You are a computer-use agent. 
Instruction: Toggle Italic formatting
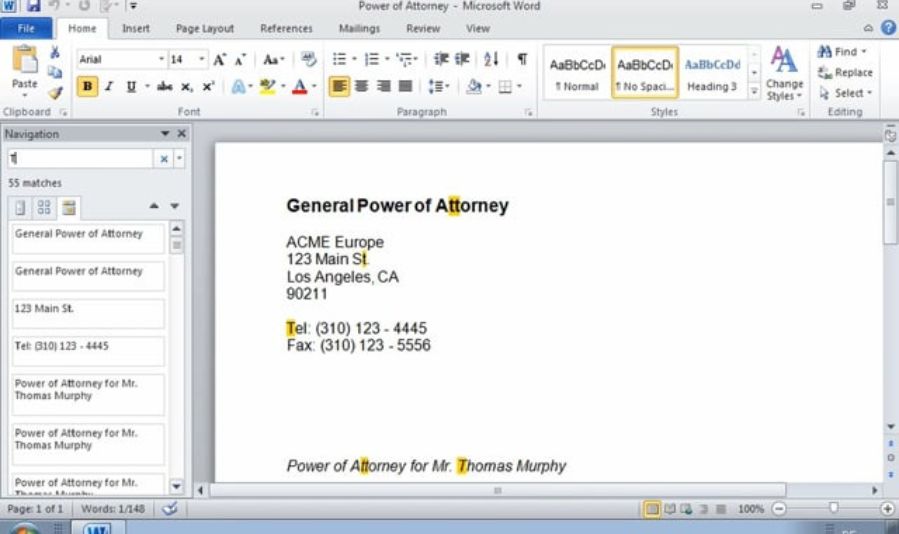[109, 87]
